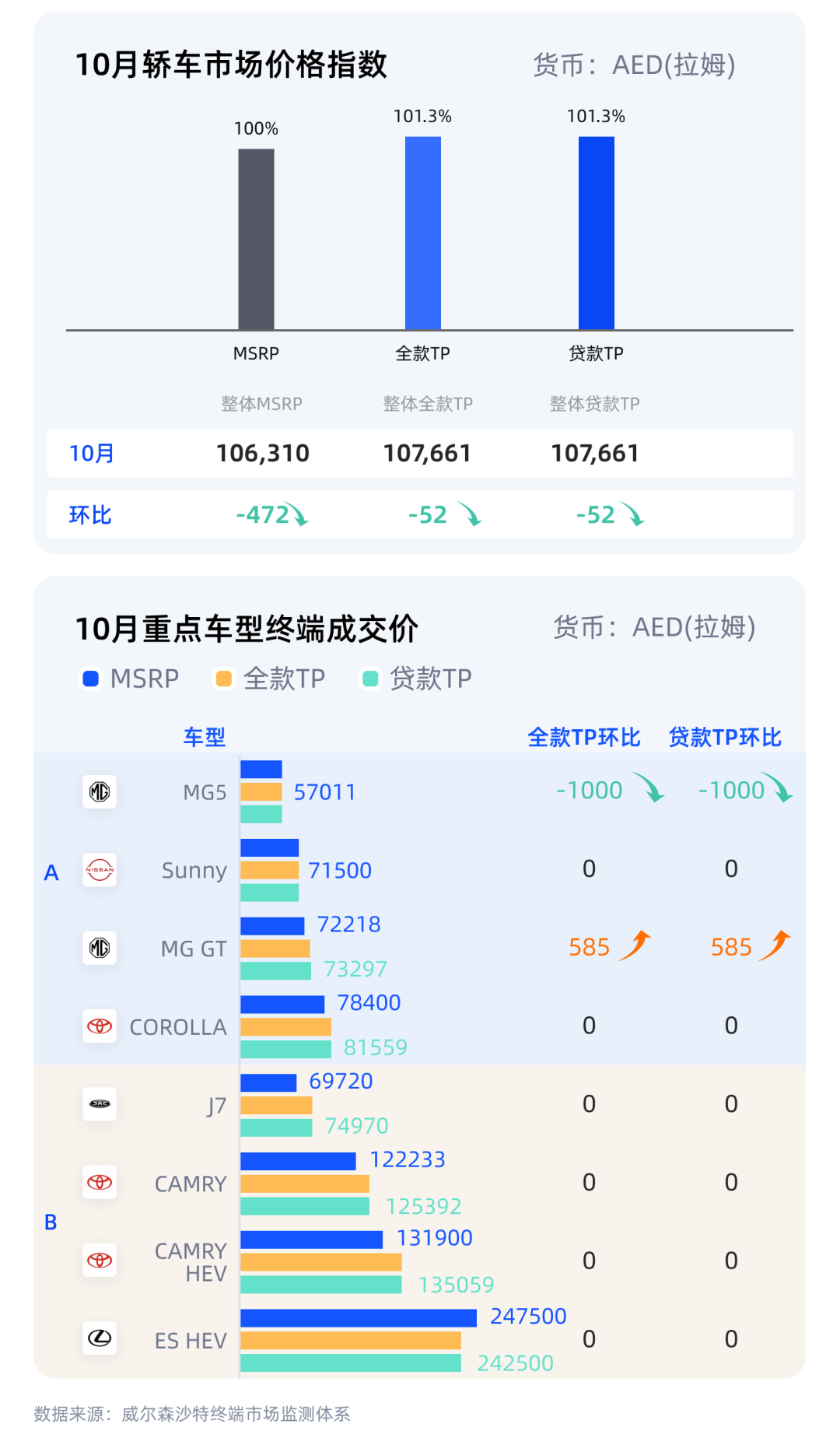
Task: Click the J7 MSRP 69720
Action: pyautogui.click(x=341, y=1081)
